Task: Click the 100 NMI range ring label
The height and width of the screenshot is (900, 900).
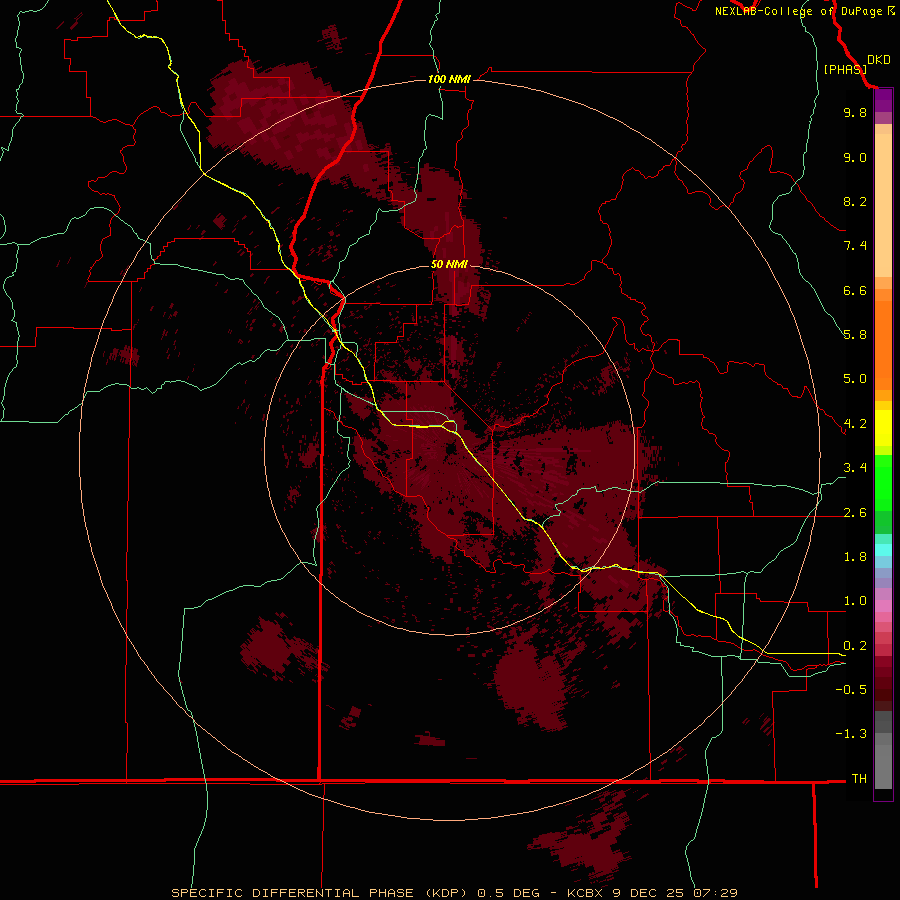Action: pyautogui.click(x=449, y=79)
